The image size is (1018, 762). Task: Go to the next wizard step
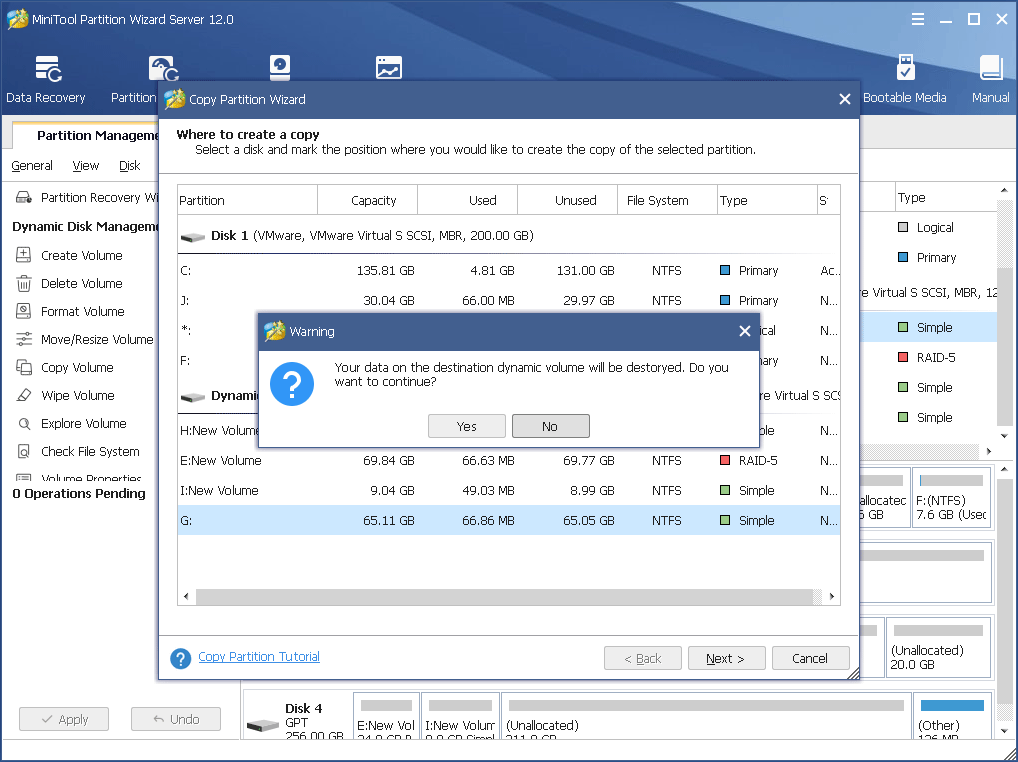coord(726,658)
